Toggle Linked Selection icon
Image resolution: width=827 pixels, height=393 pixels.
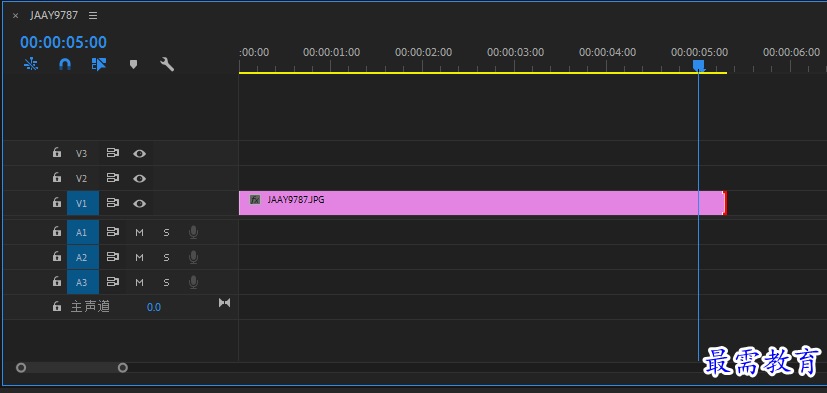click(99, 64)
